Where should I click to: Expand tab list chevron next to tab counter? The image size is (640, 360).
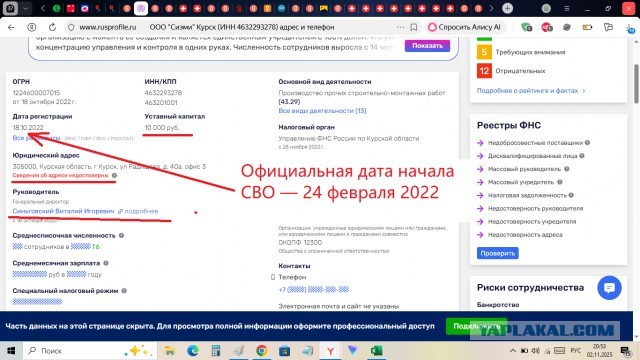(25, 8)
